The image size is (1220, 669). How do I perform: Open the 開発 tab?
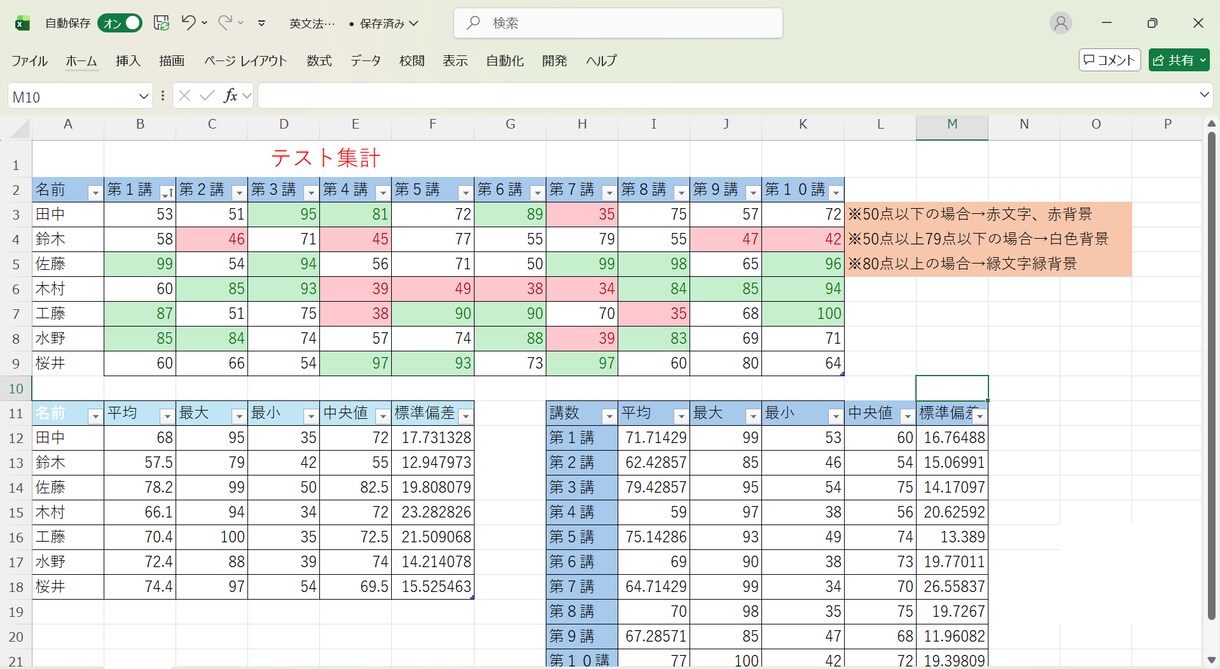tap(555, 60)
